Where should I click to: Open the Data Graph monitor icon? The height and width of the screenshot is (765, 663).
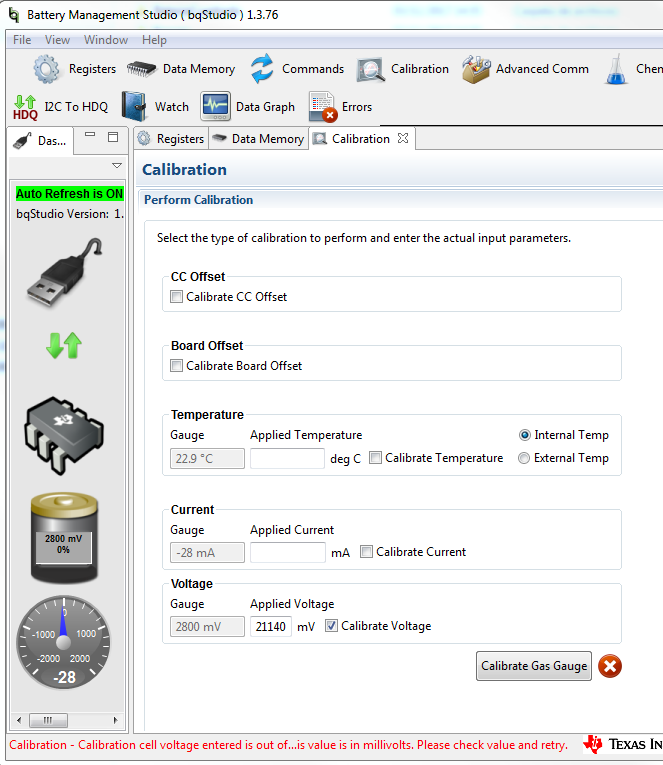[x=215, y=106]
